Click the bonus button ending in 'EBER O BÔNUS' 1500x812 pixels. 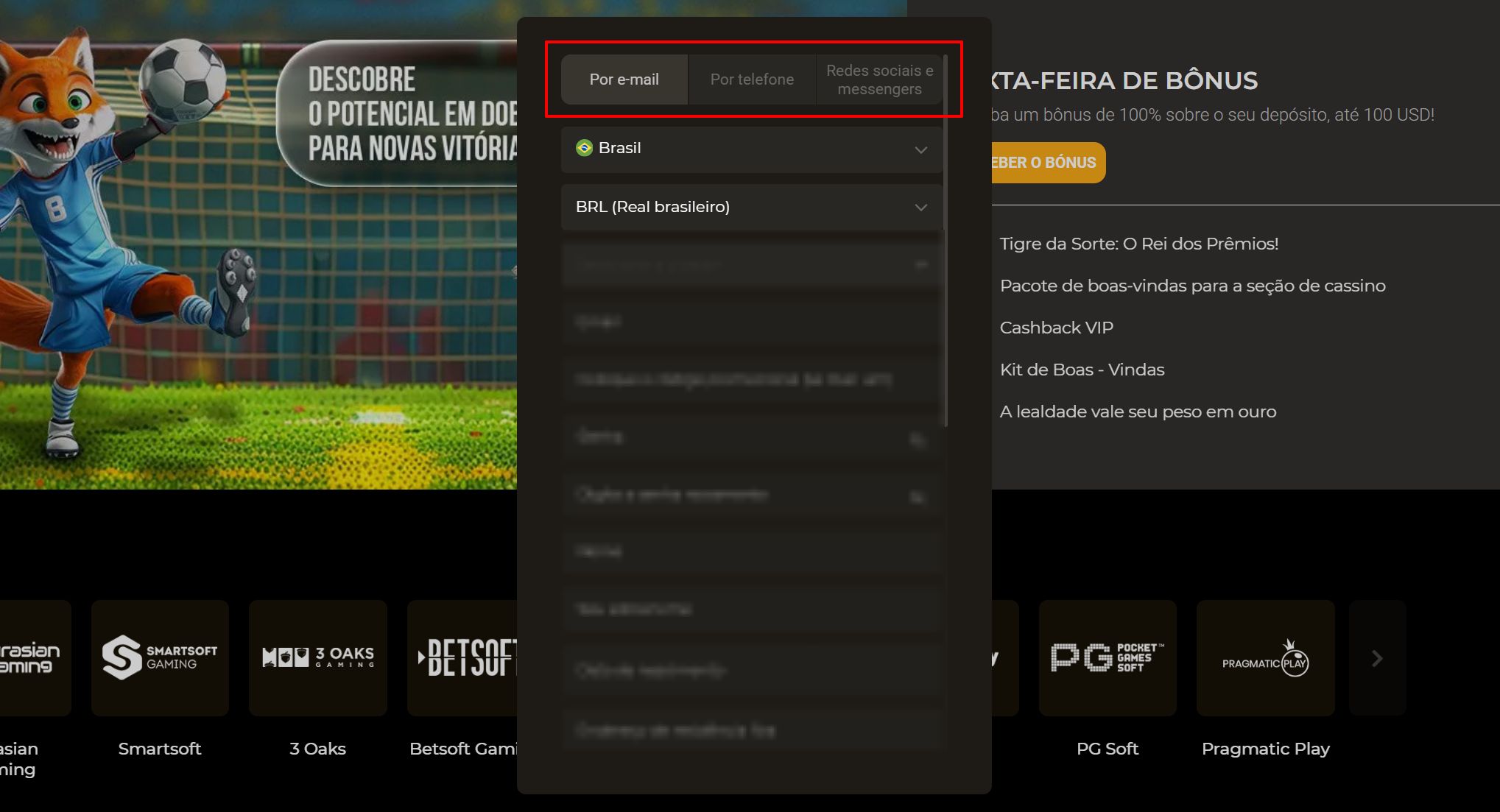click(x=1048, y=163)
